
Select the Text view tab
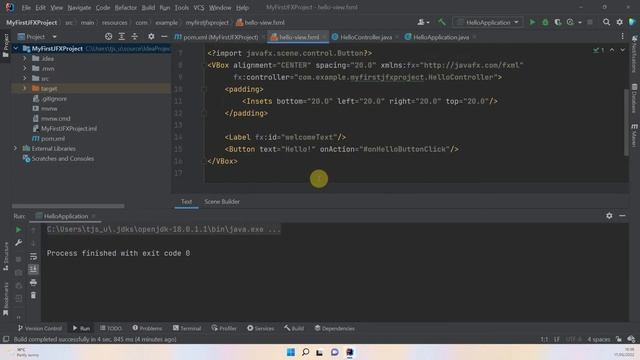(x=187, y=202)
